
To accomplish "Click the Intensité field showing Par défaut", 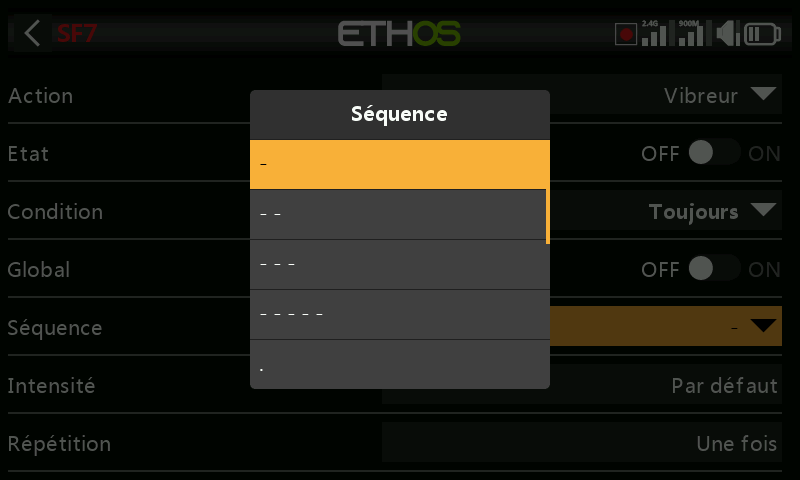I will coord(582,384).
